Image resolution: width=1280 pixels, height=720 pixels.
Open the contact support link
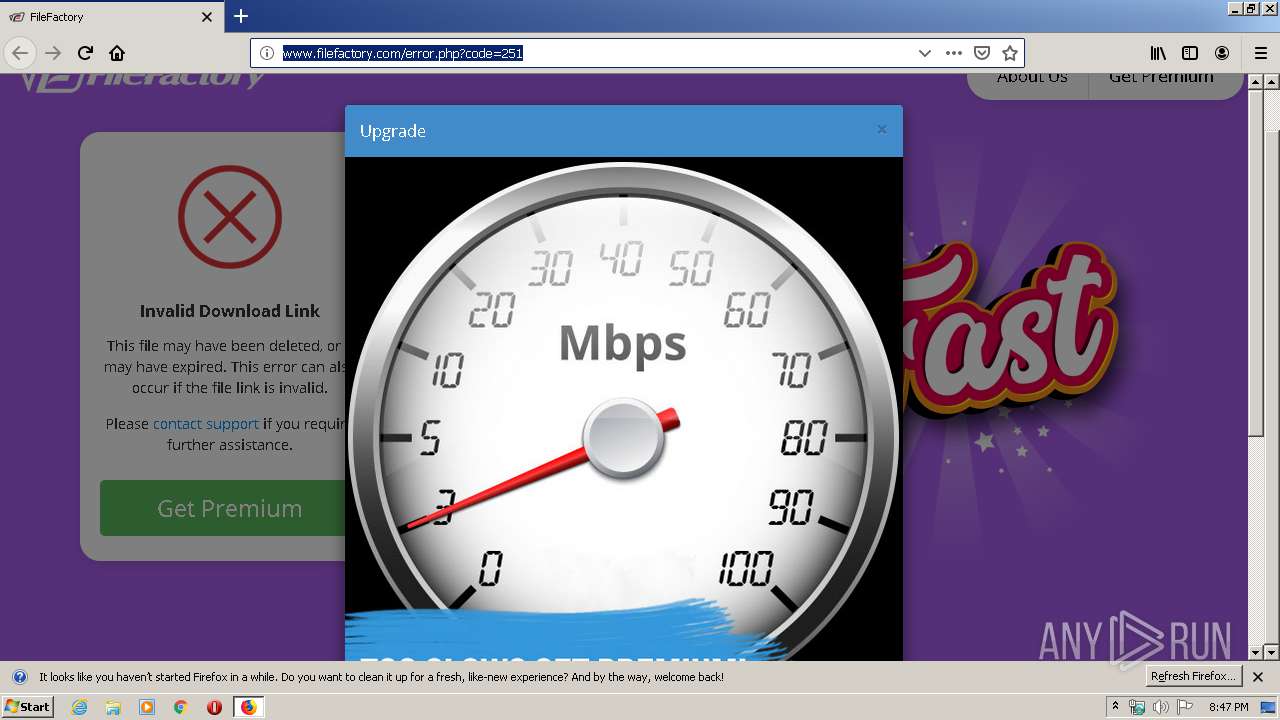coord(205,423)
